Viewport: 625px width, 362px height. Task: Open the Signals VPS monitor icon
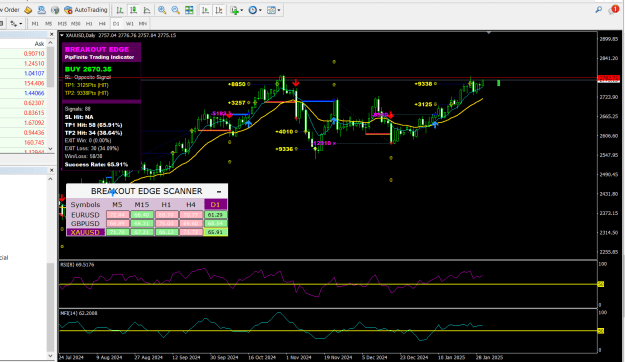point(41,10)
